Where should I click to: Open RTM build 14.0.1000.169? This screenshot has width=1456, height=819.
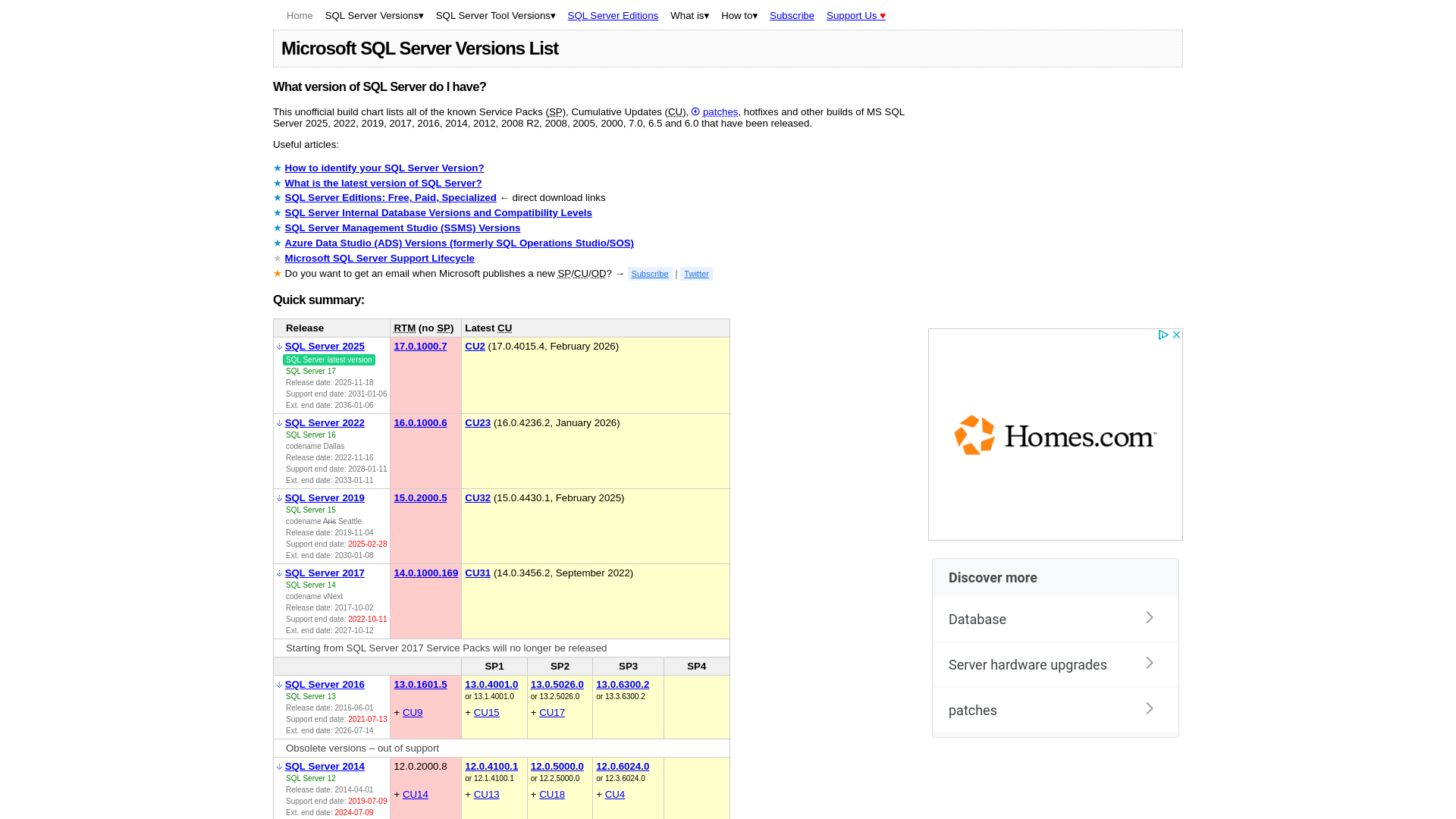[425, 573]
